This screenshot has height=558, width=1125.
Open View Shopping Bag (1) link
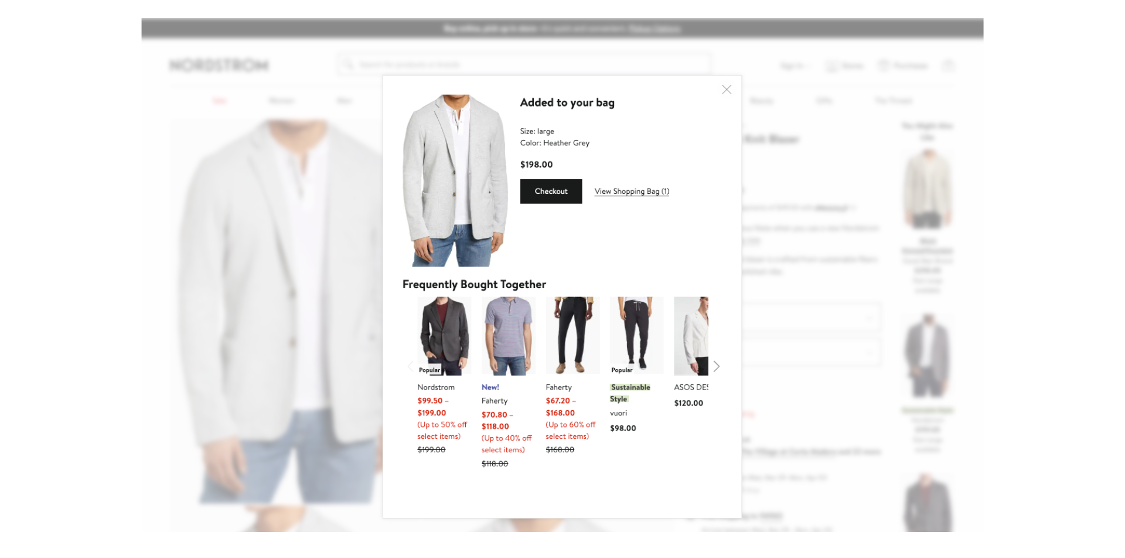tap(631, 191)
